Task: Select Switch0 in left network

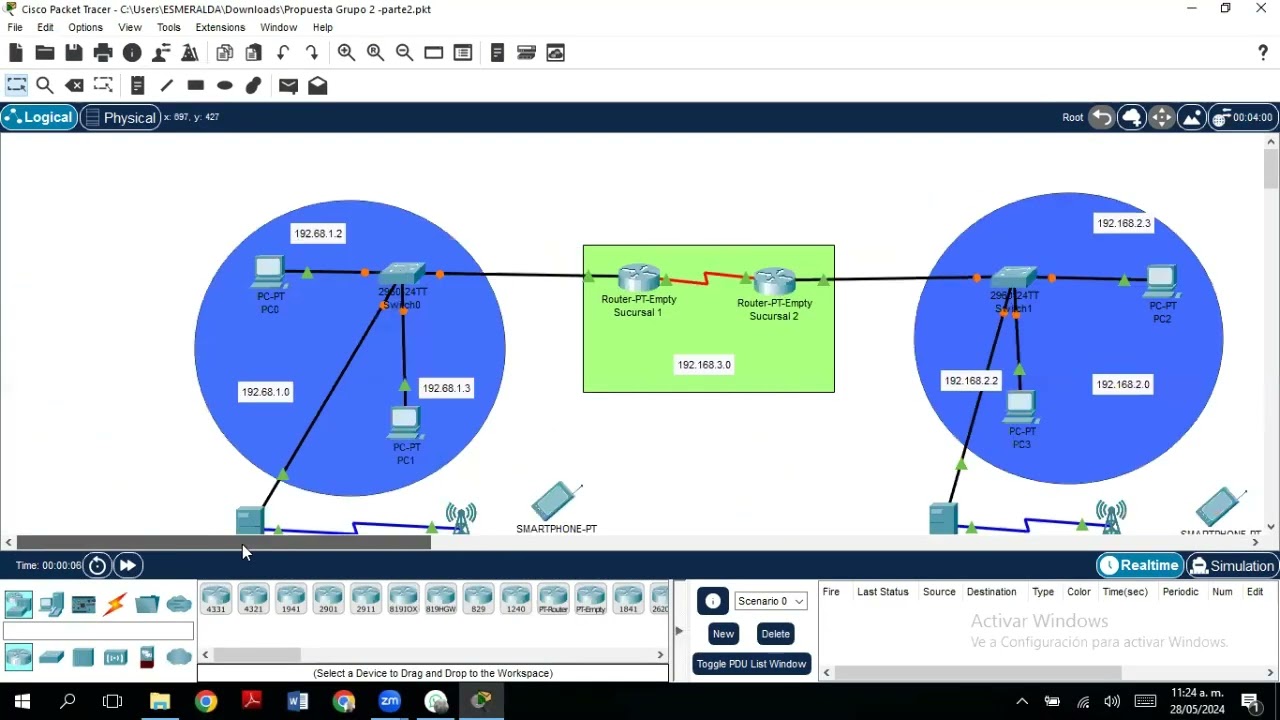Action: click(403, 275)
